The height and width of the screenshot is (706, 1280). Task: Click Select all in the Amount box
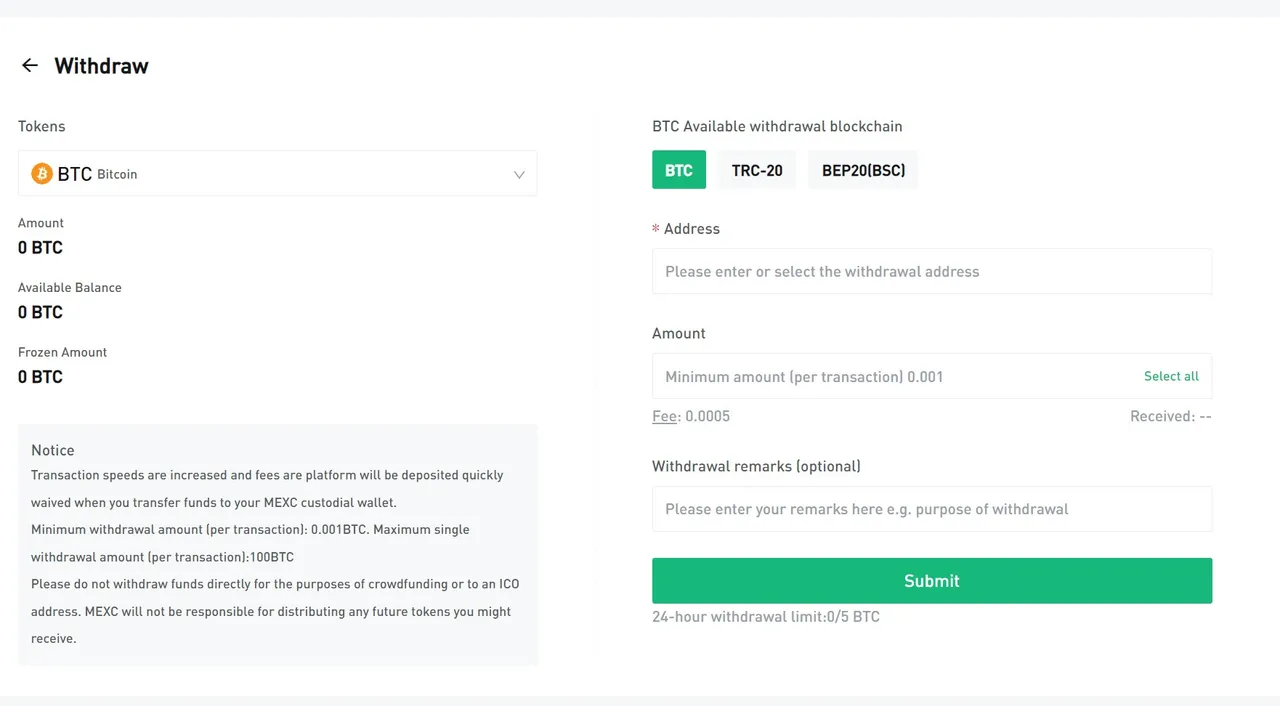point(1171,376)
